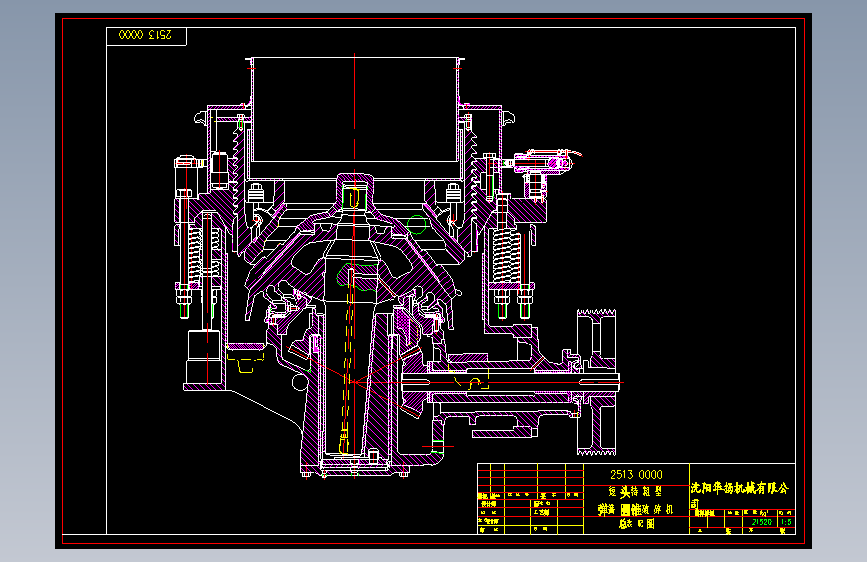Screen dimensions: 867x562
Task: Select the title line 短头特粗型
Action: pyautogui.click(x=635, y=492)
